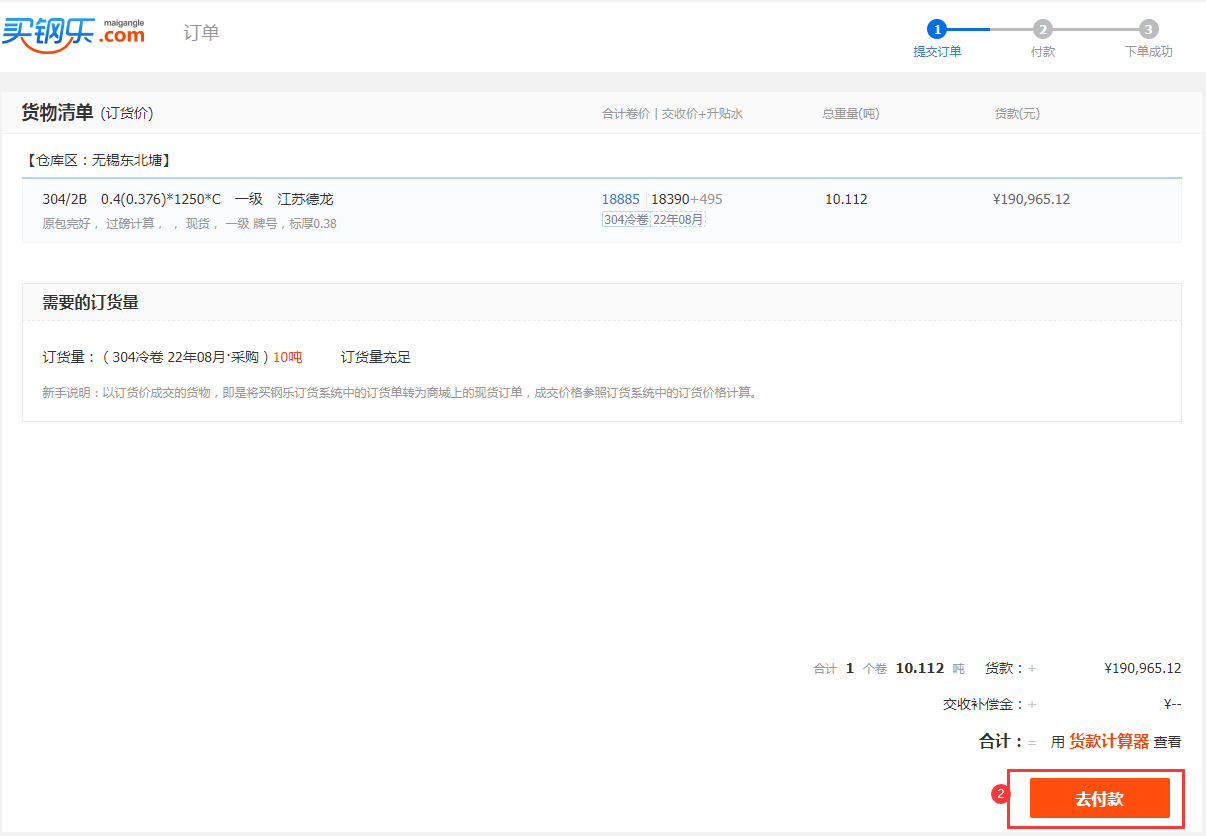
Task: Click the 订货量充足 status text
Action: 376,357
